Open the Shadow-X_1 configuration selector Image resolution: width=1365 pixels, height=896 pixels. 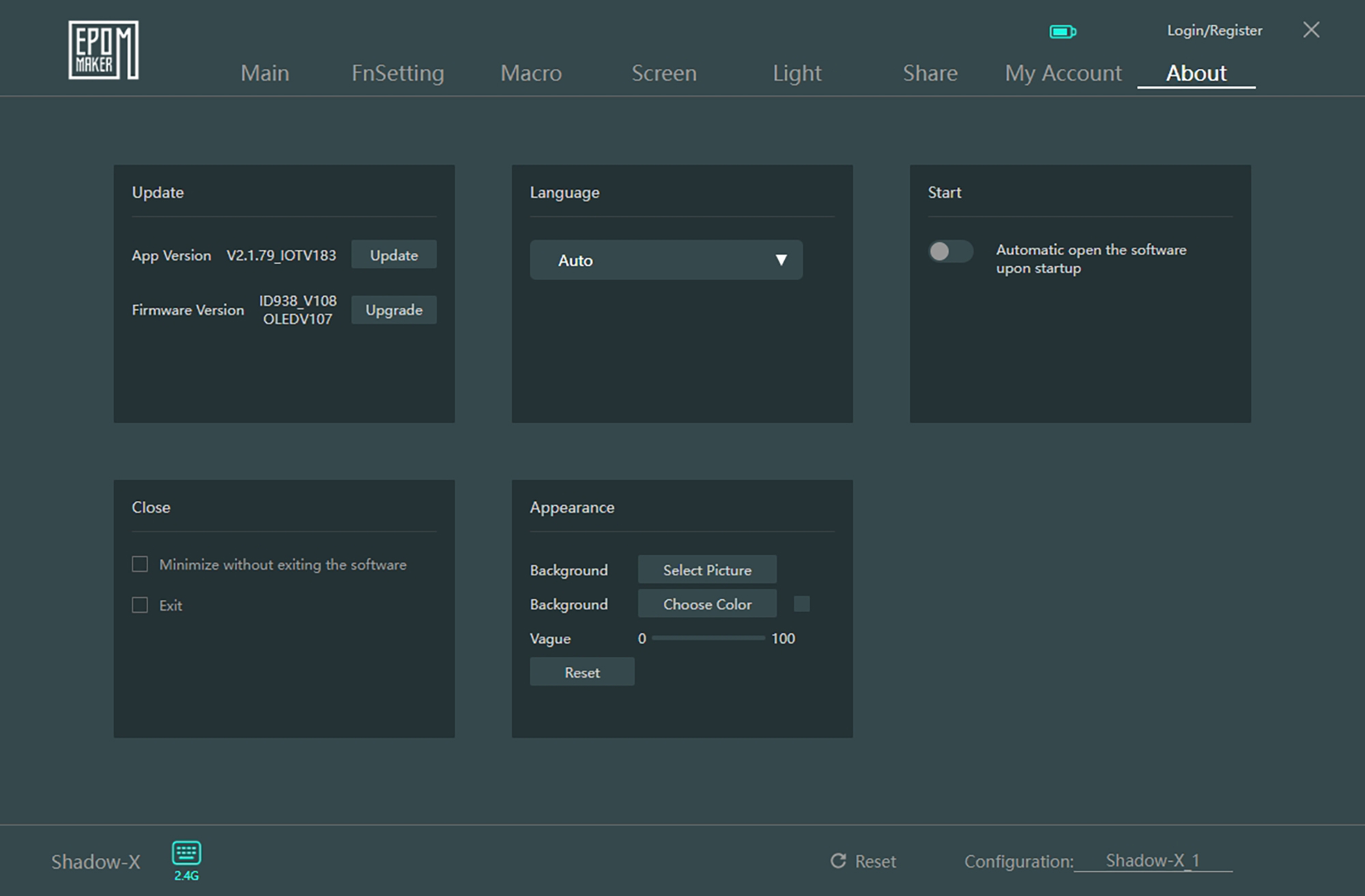click(x=1152, y=861)
